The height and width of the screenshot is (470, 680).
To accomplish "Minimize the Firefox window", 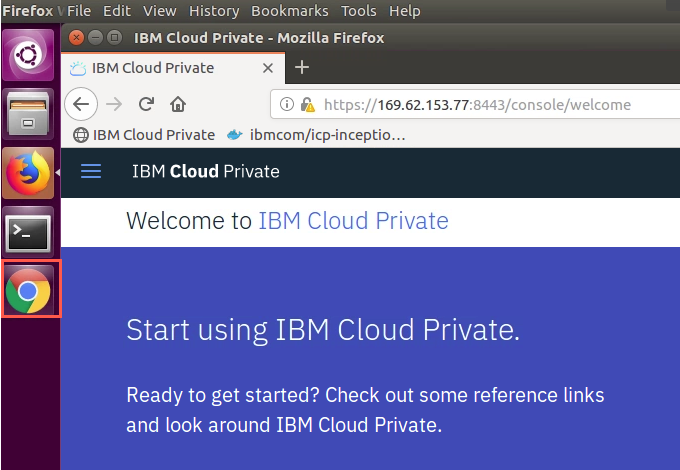I will (x=95, y=38).
